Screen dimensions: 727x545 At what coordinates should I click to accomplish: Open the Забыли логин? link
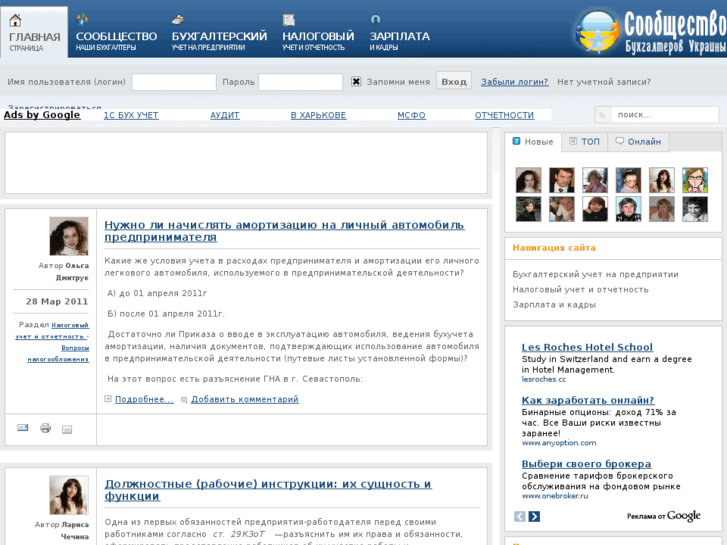[514, 82]
